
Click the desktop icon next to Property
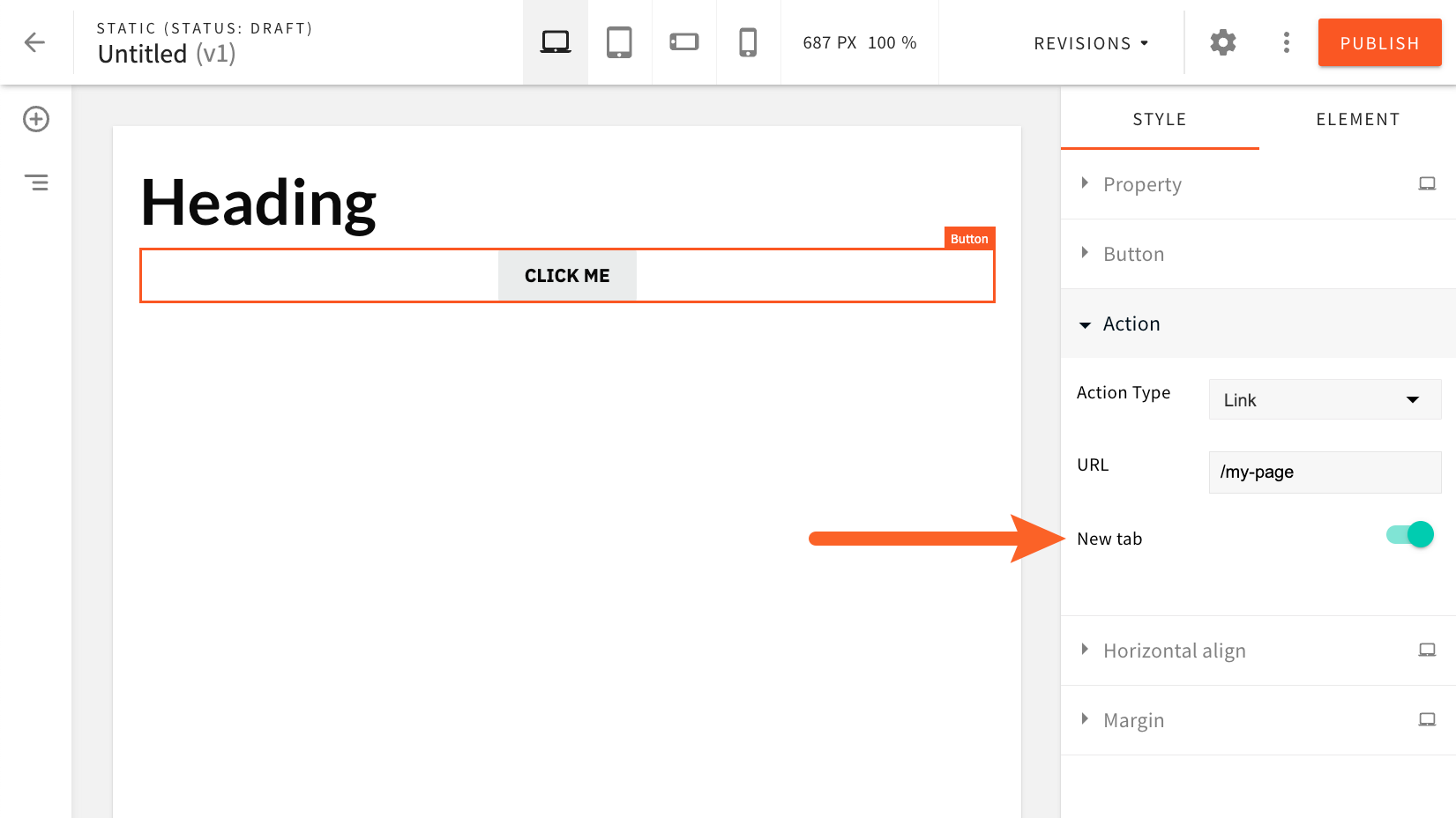point(1427,183)
